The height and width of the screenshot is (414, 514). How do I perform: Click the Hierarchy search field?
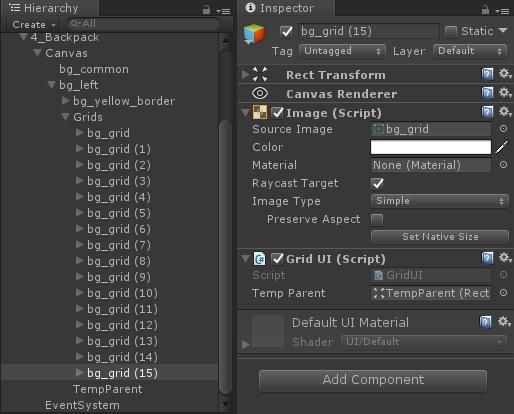click(143, 24)
